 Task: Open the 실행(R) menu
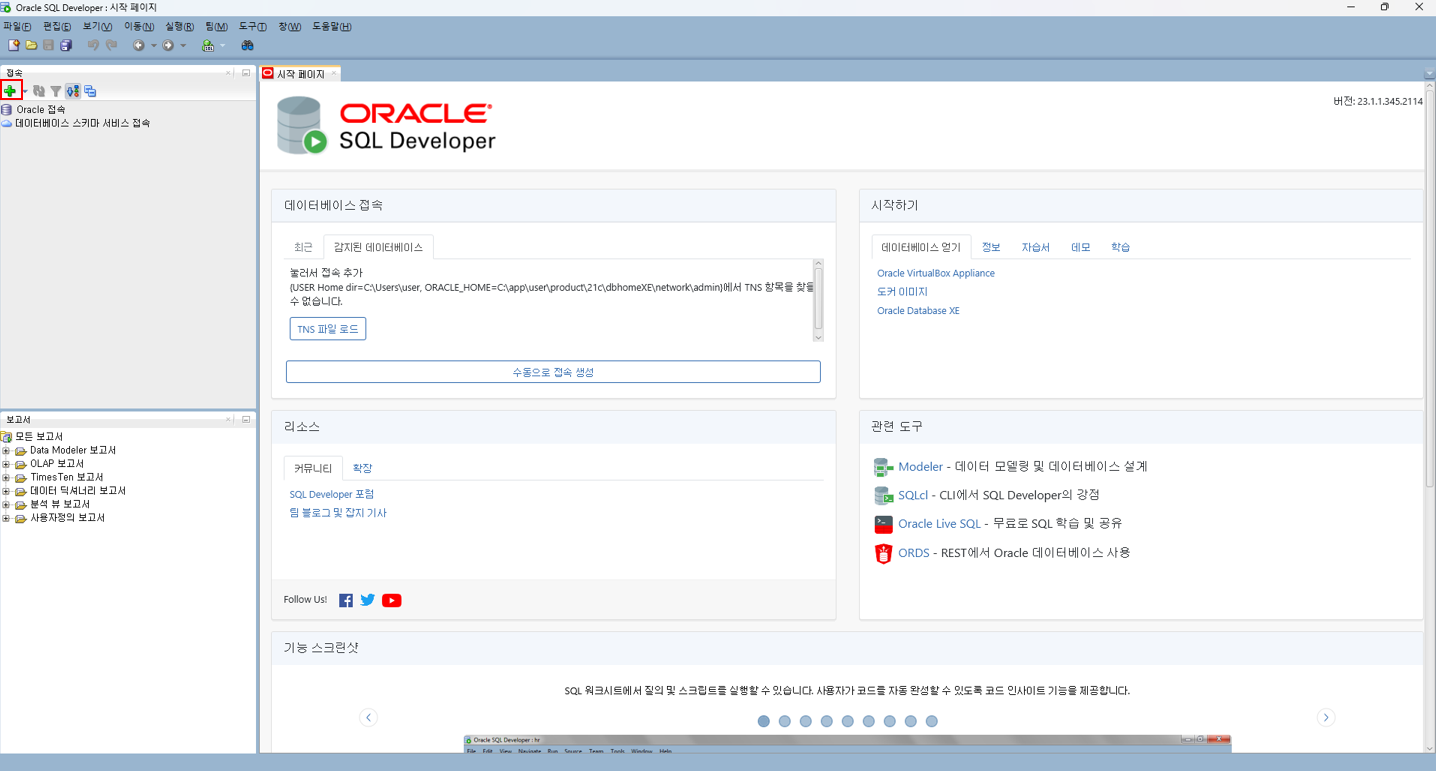[x=180, y=27]
